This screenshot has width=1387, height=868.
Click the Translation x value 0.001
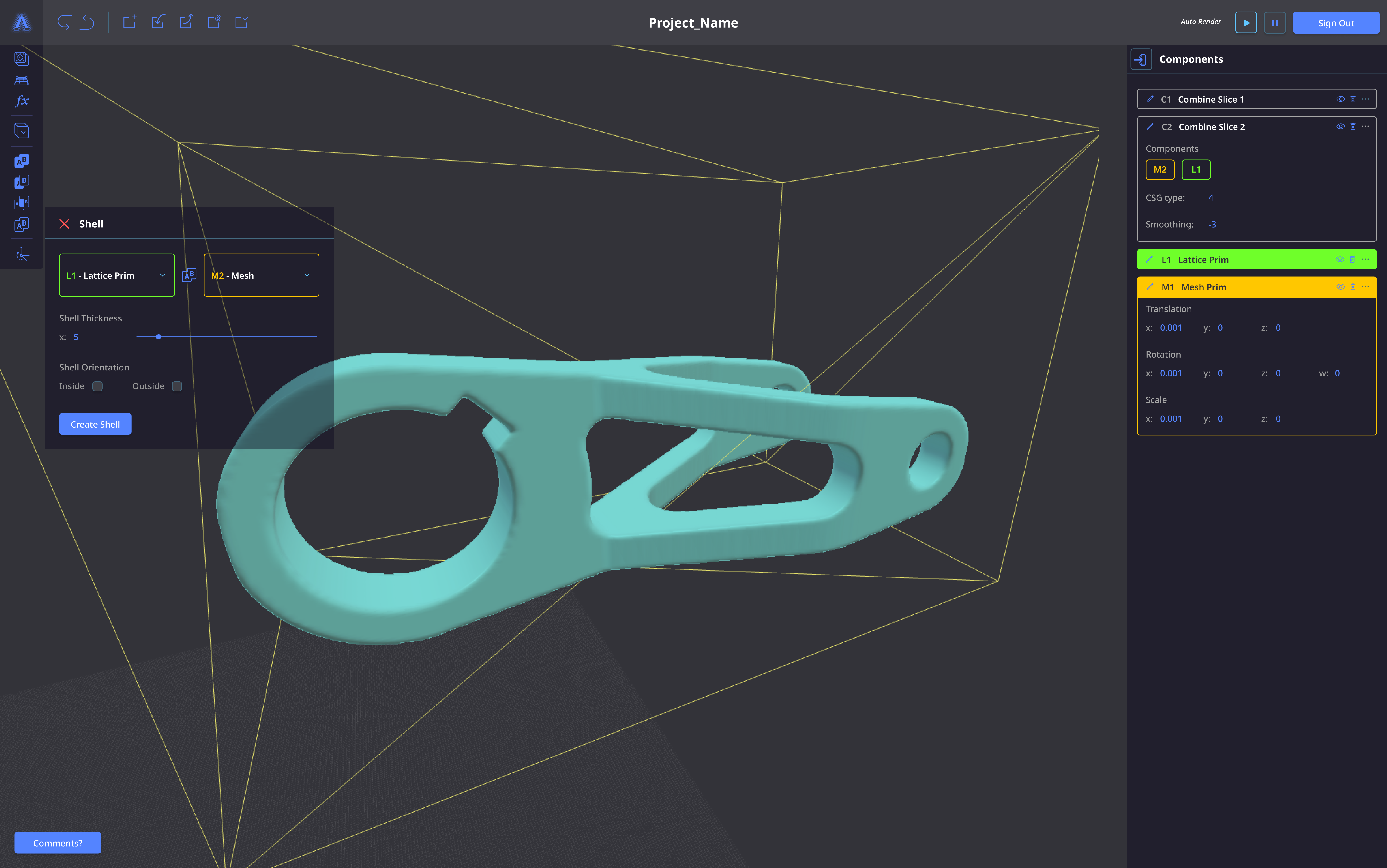point(1171,328)
